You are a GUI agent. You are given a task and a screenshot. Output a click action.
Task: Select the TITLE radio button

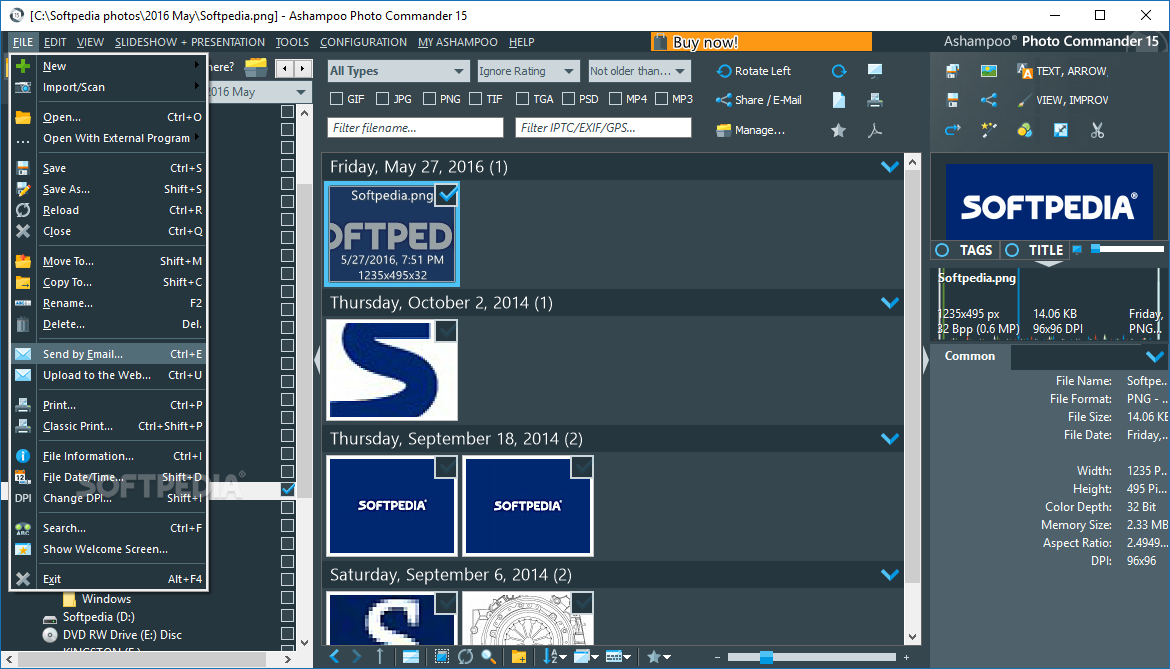1012,250
